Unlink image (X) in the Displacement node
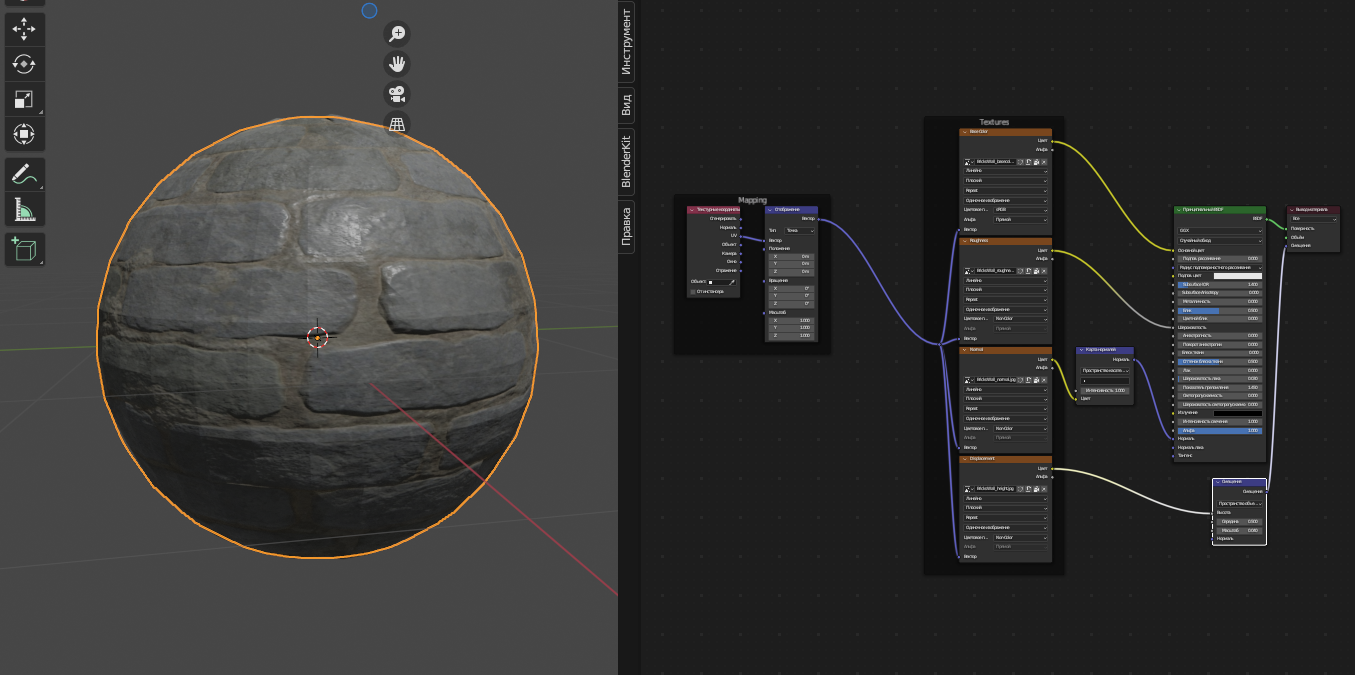 (x=1044, y=489)
